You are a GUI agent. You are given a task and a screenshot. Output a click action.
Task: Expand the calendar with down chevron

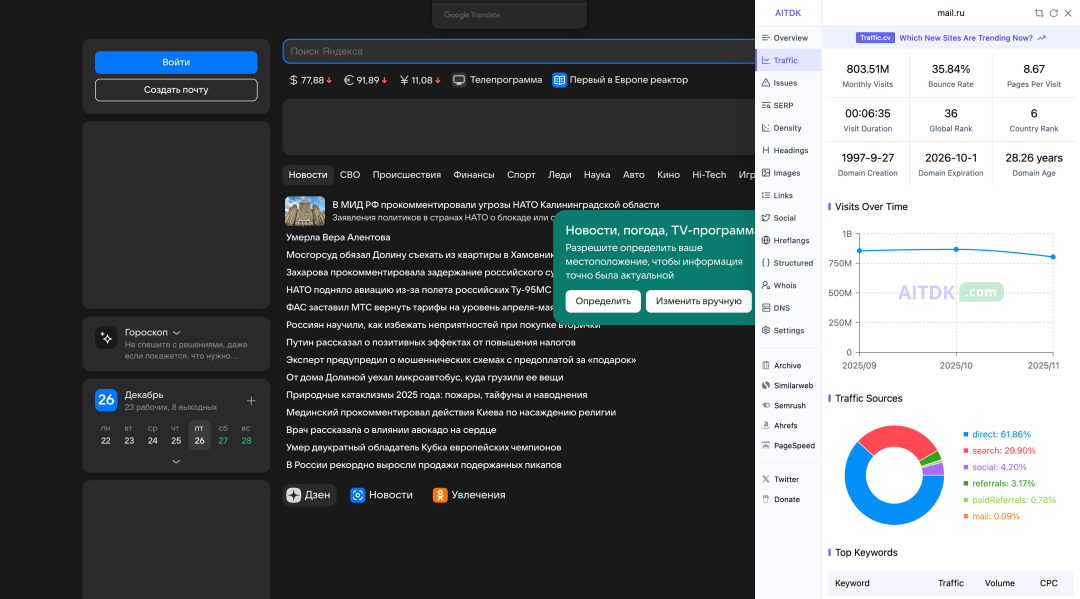[x=176, y=462]
